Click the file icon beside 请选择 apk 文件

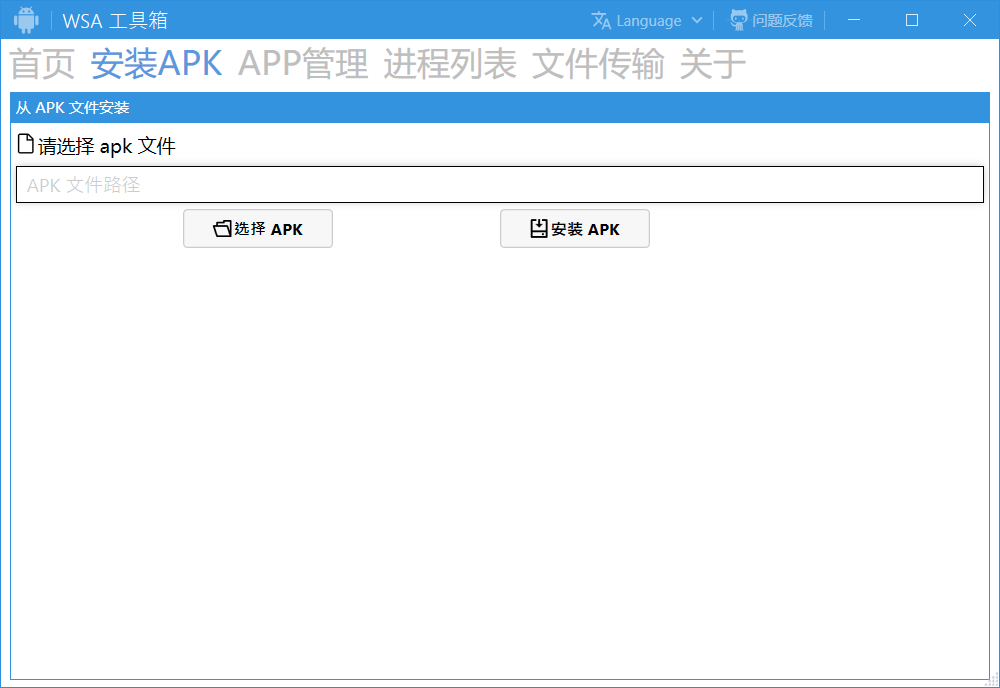(26, 144)
